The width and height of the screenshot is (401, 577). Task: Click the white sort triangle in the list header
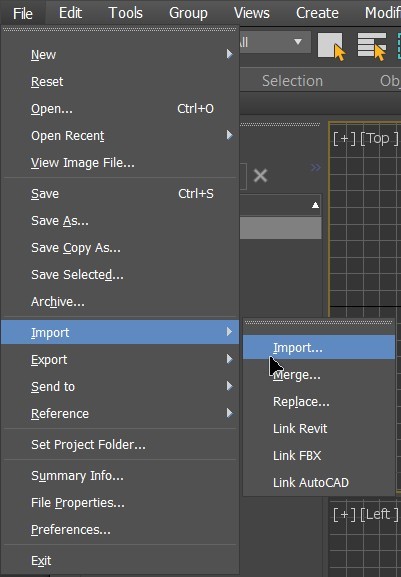click(315, 205)
